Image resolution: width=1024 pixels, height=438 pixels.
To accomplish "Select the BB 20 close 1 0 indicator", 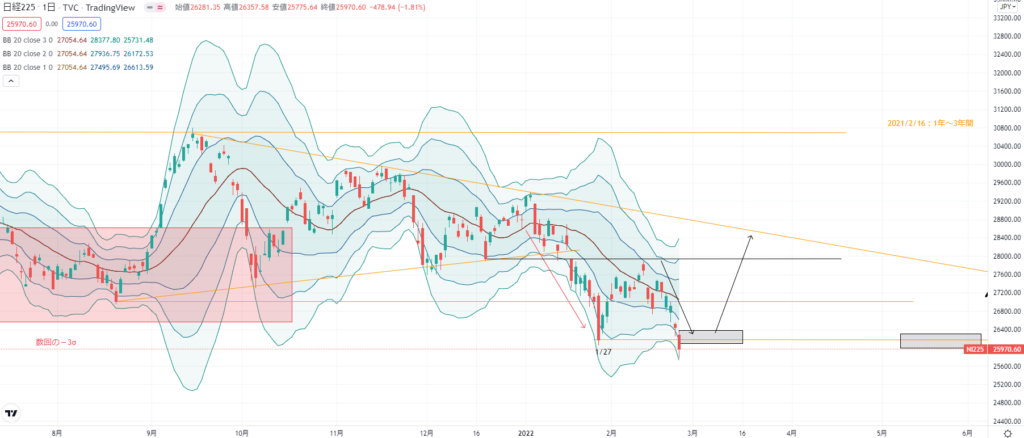I will [x=28, y=67].
